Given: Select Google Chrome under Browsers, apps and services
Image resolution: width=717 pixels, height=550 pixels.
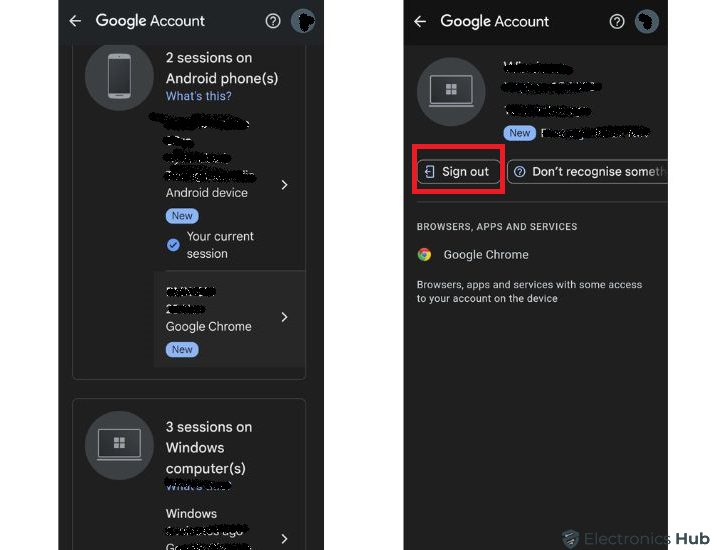Looking at the screenshot, I should 486,255.
